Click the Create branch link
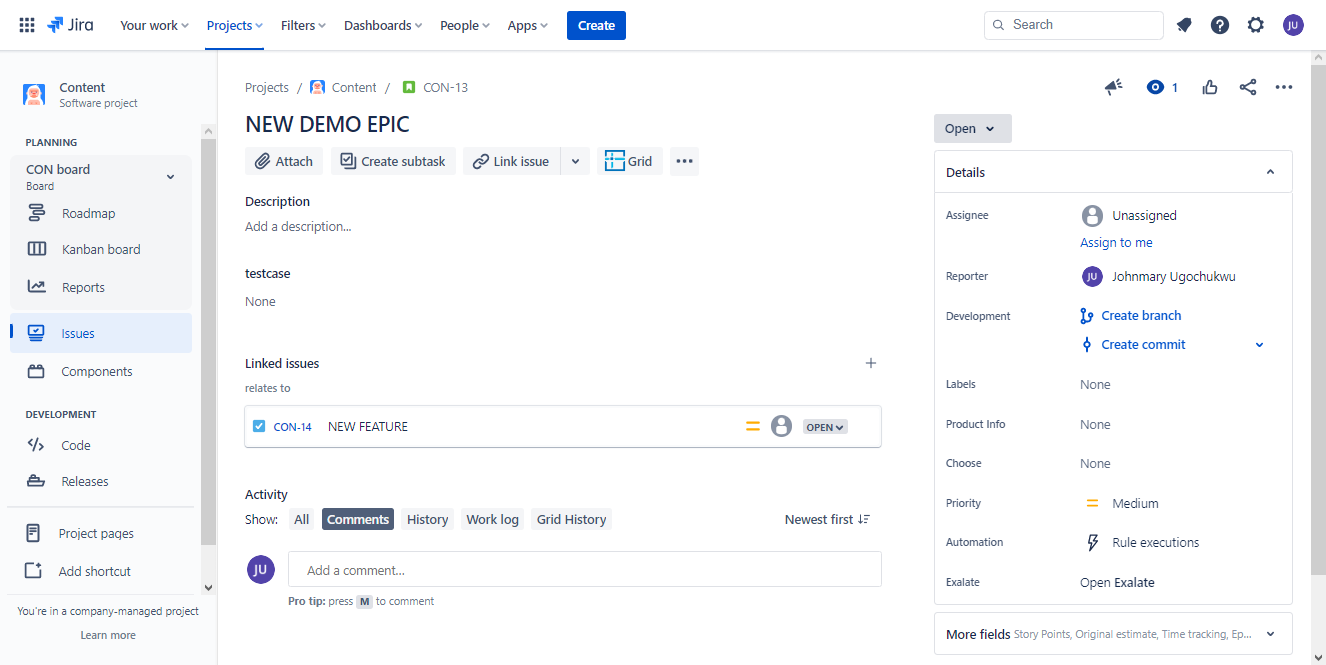This screenshot has height=665, width=1326. [1140, 315]
